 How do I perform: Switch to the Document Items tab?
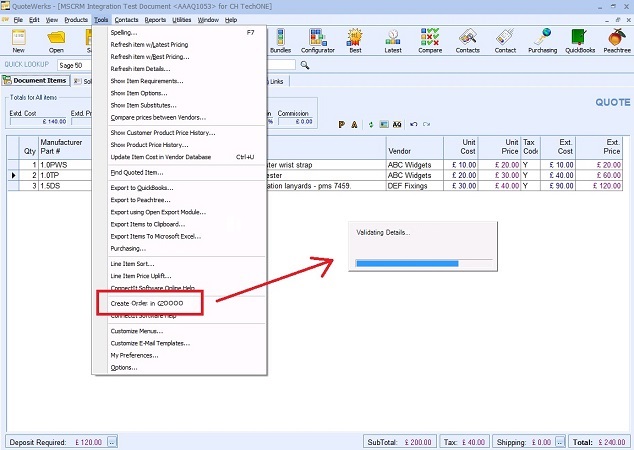[36, 81]
